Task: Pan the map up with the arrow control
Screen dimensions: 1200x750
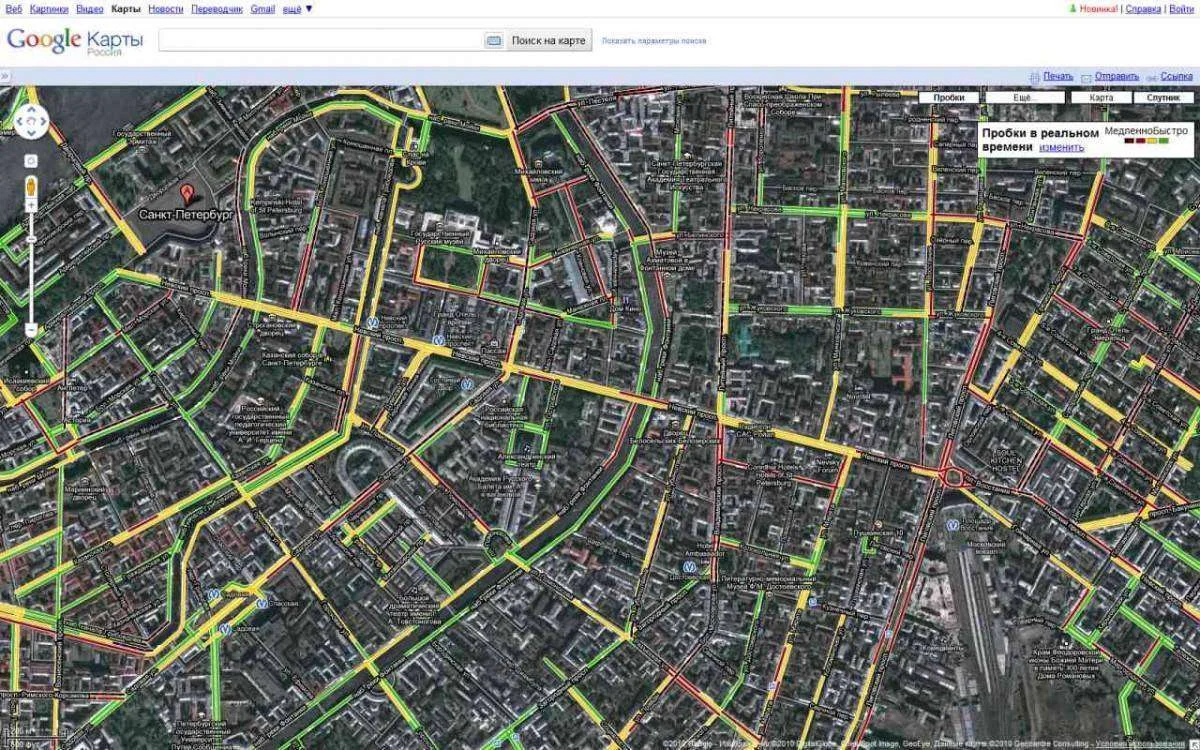Action: tap(31, 109)
